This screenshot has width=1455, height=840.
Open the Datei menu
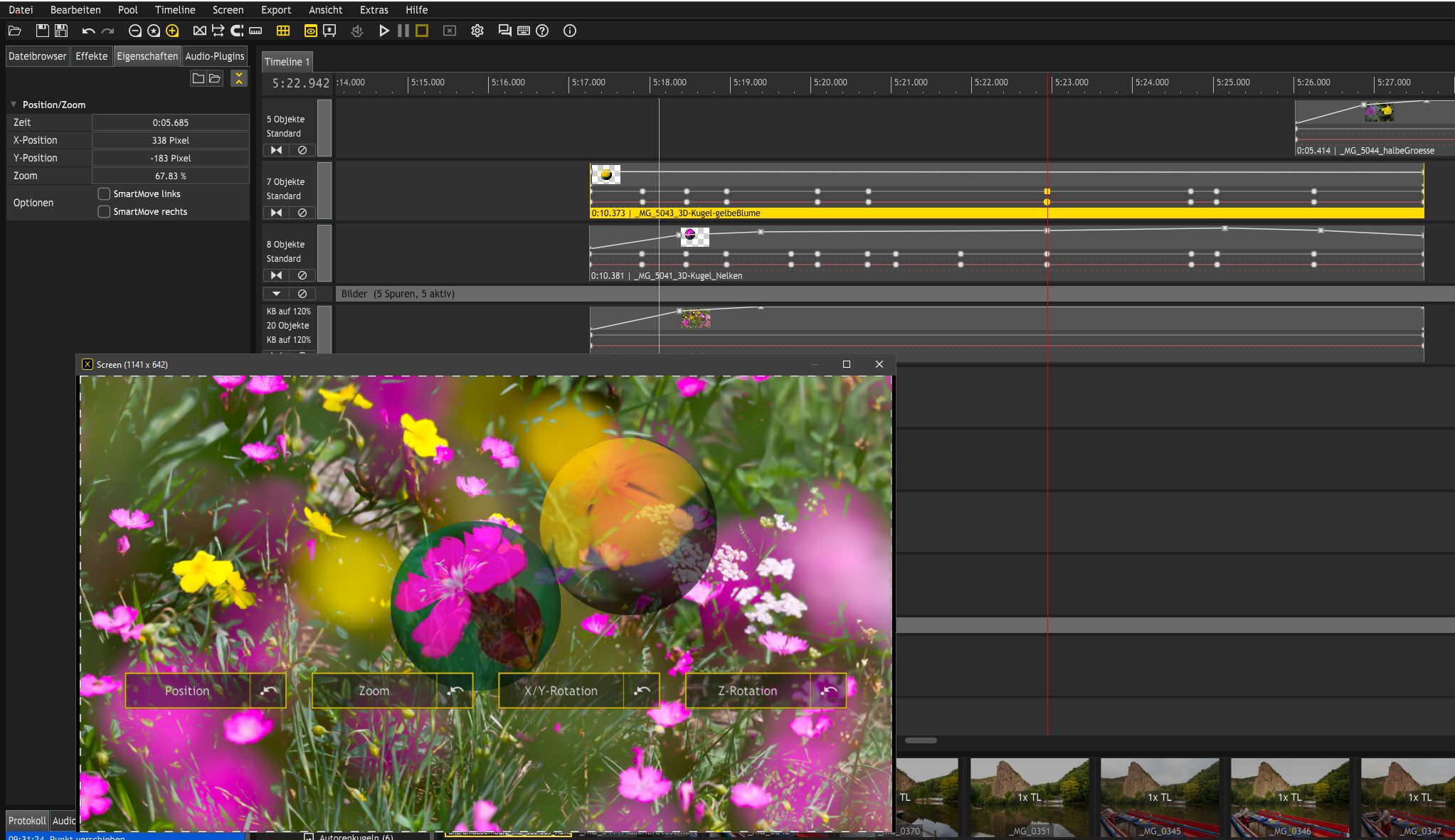[21, 10]
